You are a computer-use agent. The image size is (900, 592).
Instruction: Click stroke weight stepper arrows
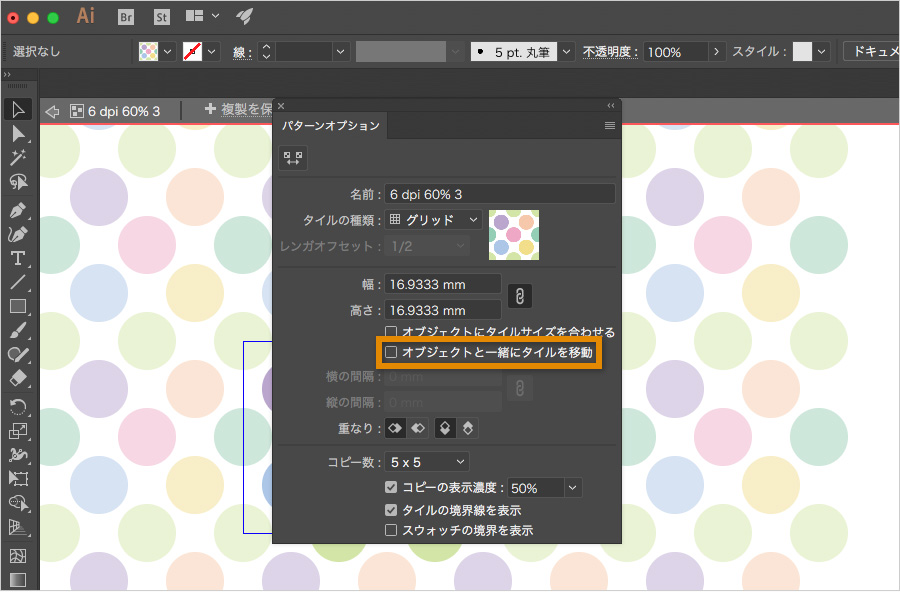(x=266, y=52)
